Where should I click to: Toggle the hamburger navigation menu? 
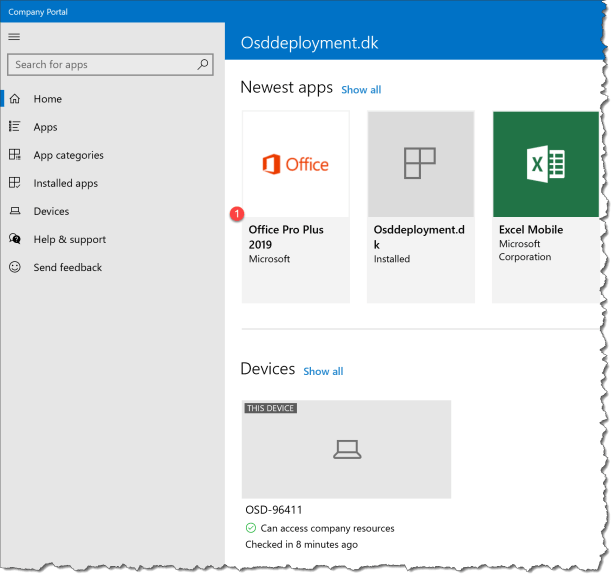[14, 37]
